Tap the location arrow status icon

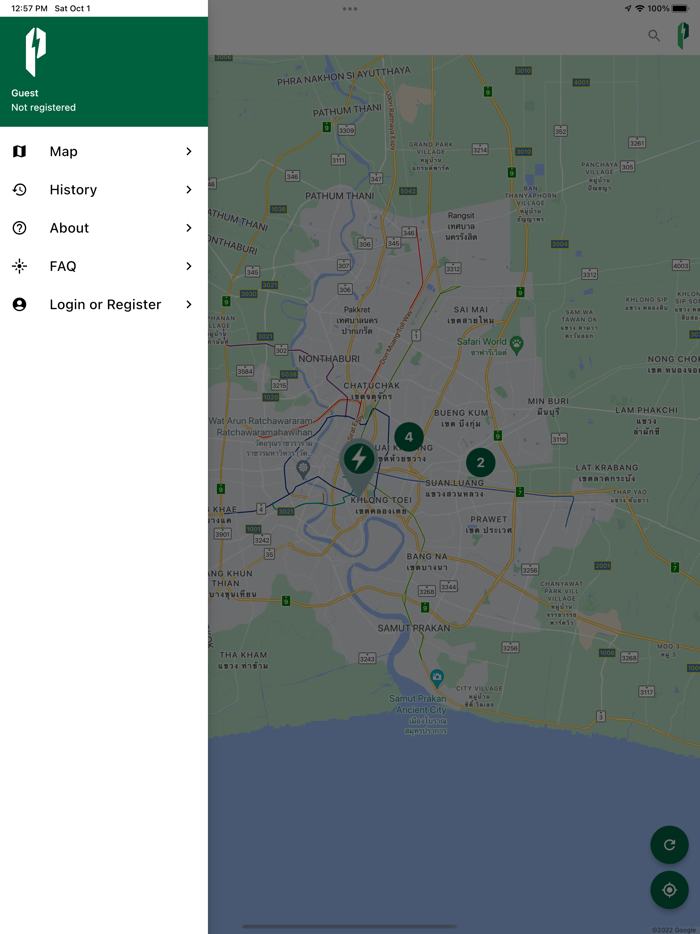(628, 8)
